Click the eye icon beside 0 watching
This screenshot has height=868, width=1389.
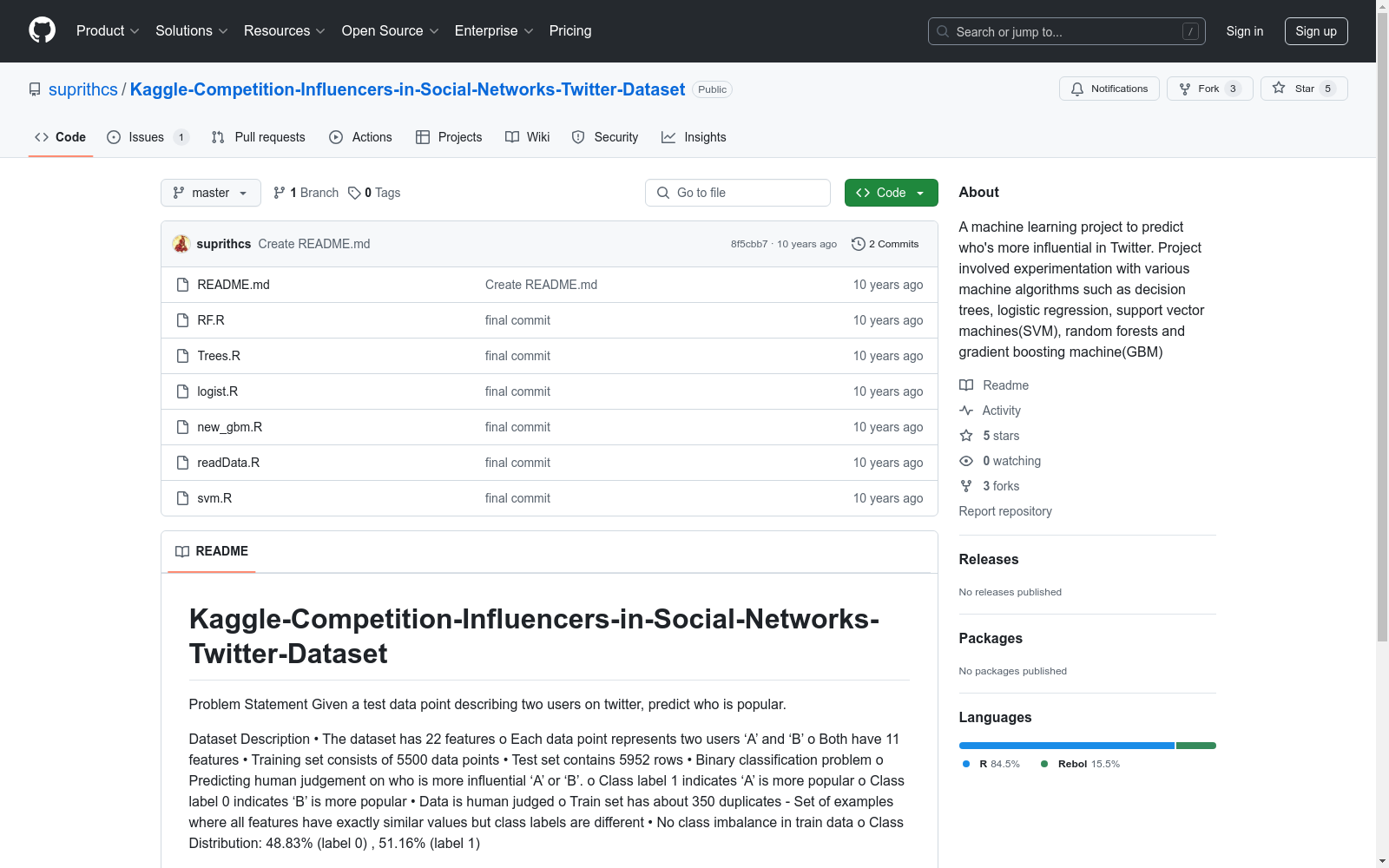pos(966,461)
